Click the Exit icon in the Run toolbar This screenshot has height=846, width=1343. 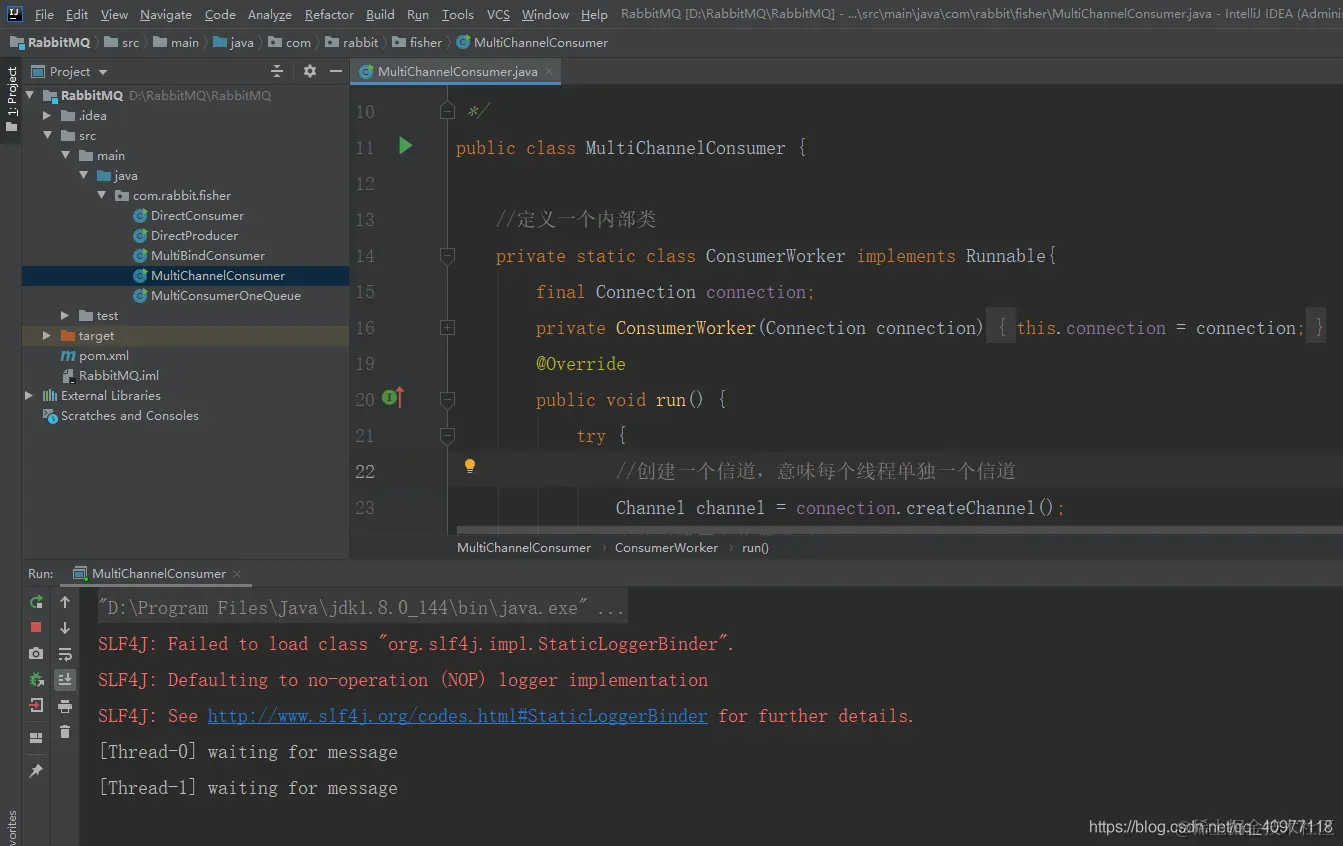[36, 705]
